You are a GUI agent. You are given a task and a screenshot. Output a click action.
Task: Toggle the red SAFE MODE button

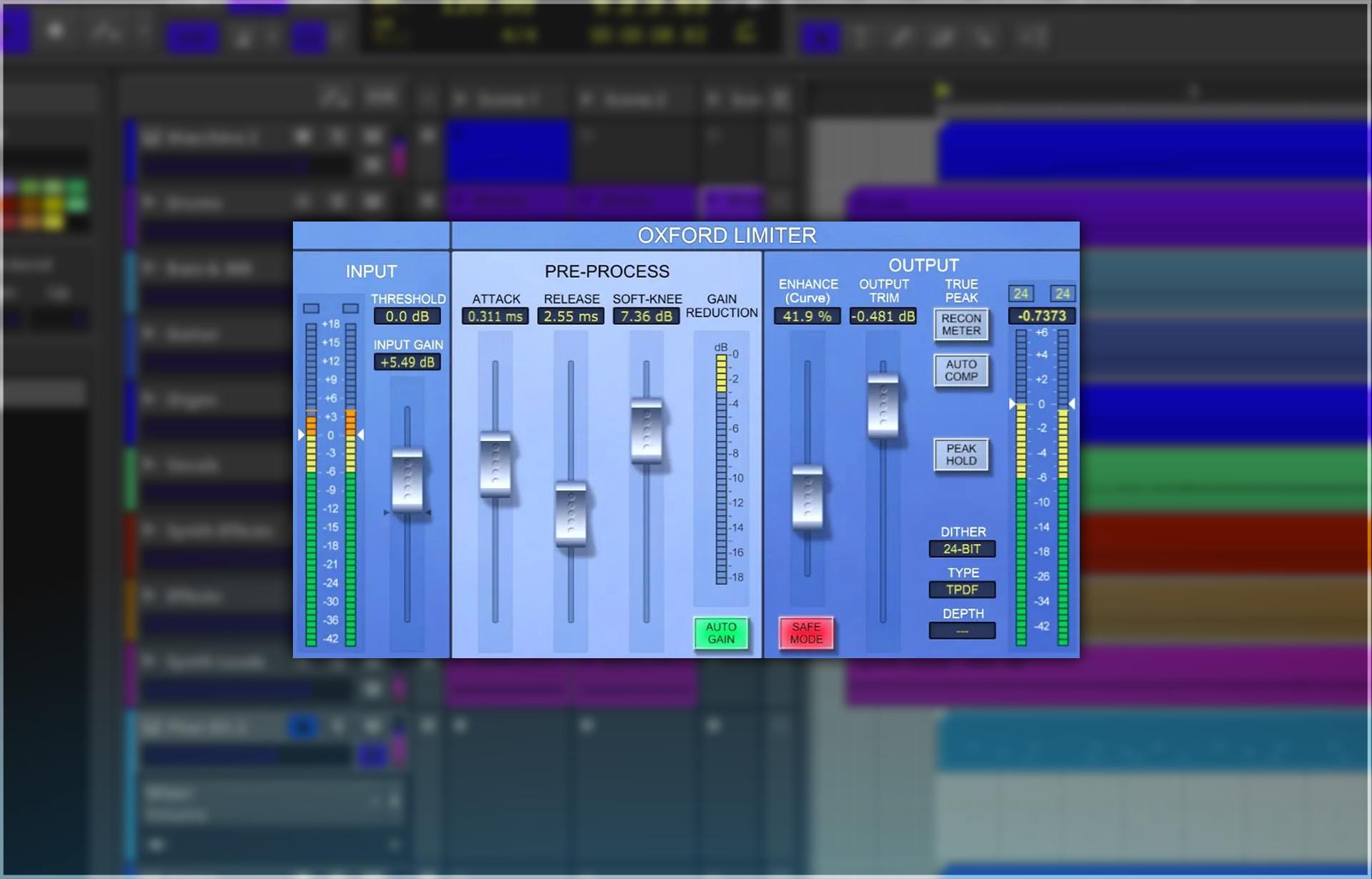click(x=806, y=633)
